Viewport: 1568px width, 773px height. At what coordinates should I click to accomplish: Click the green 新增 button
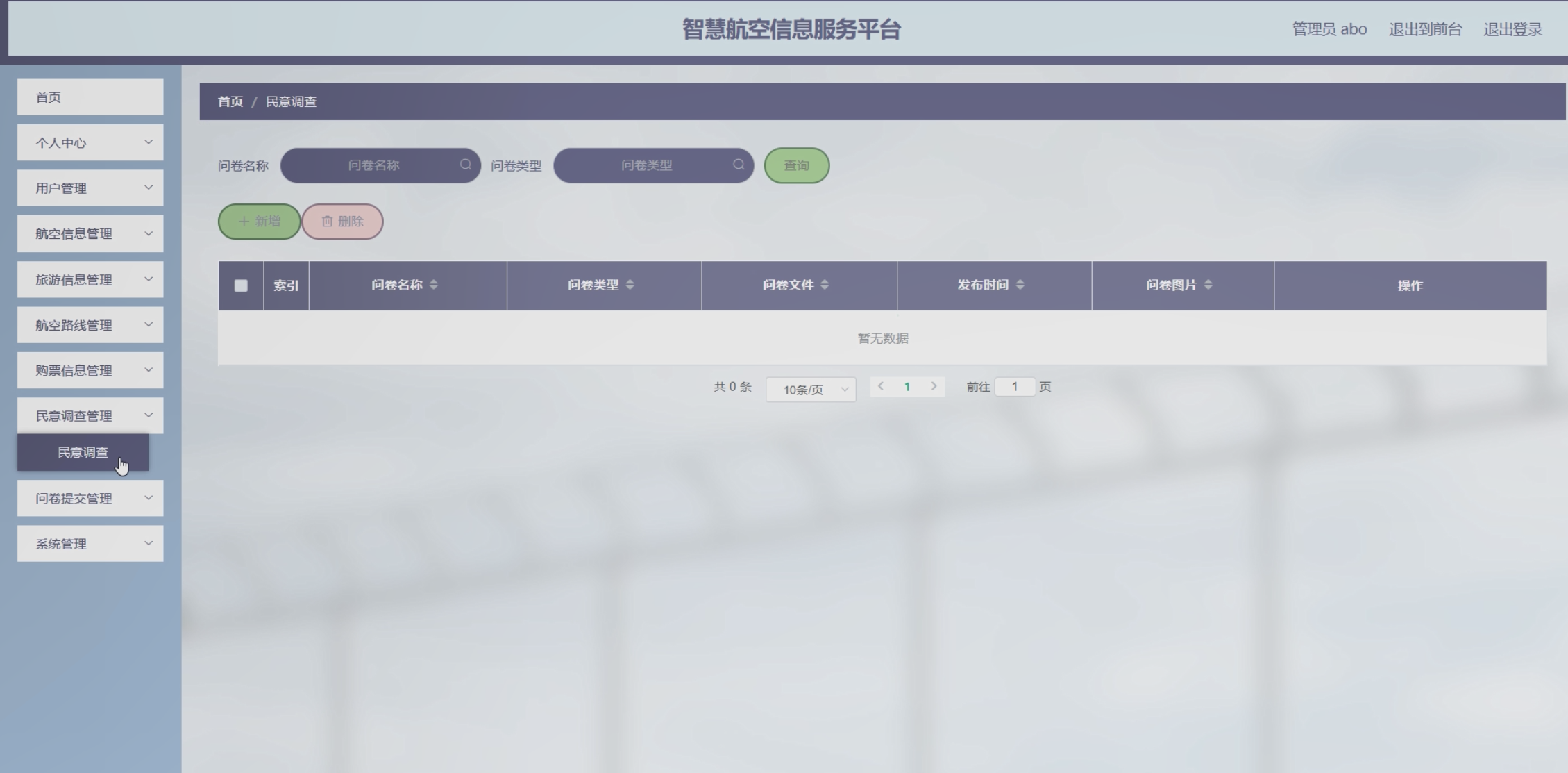click(259, 222)
